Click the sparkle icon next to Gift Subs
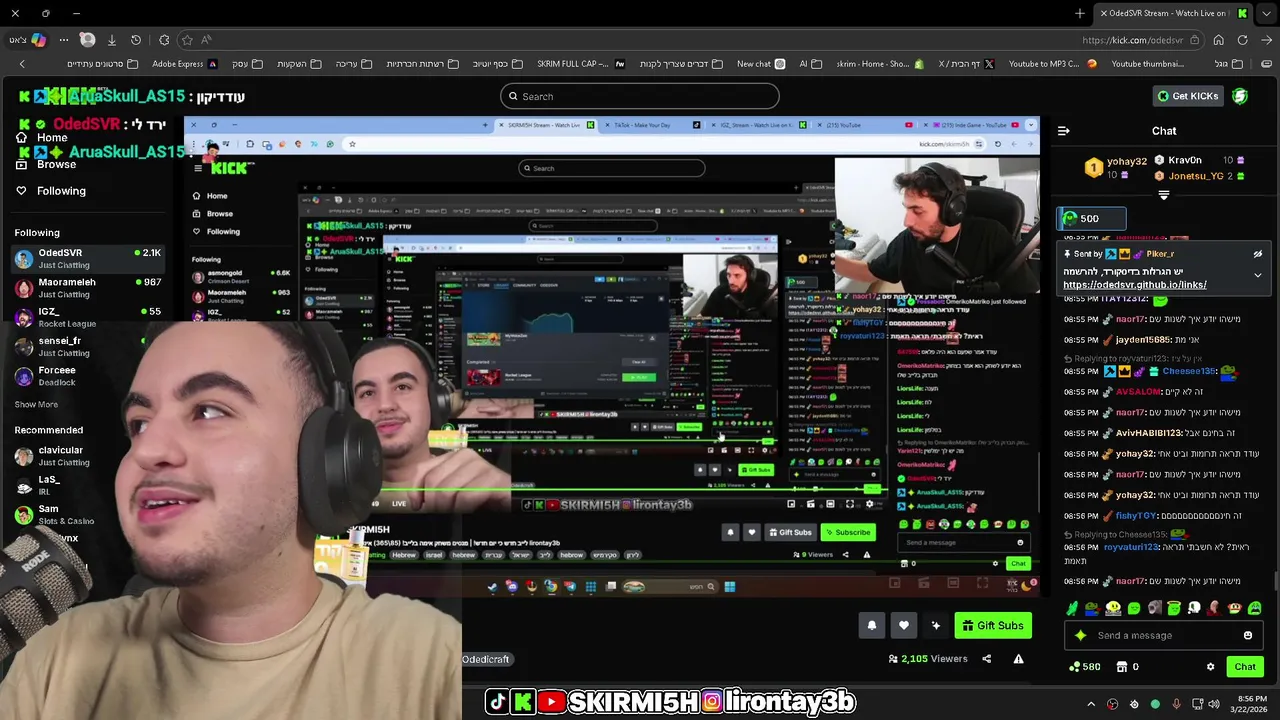The height and width of the screenshot is (720, 1280). [936, 626]
